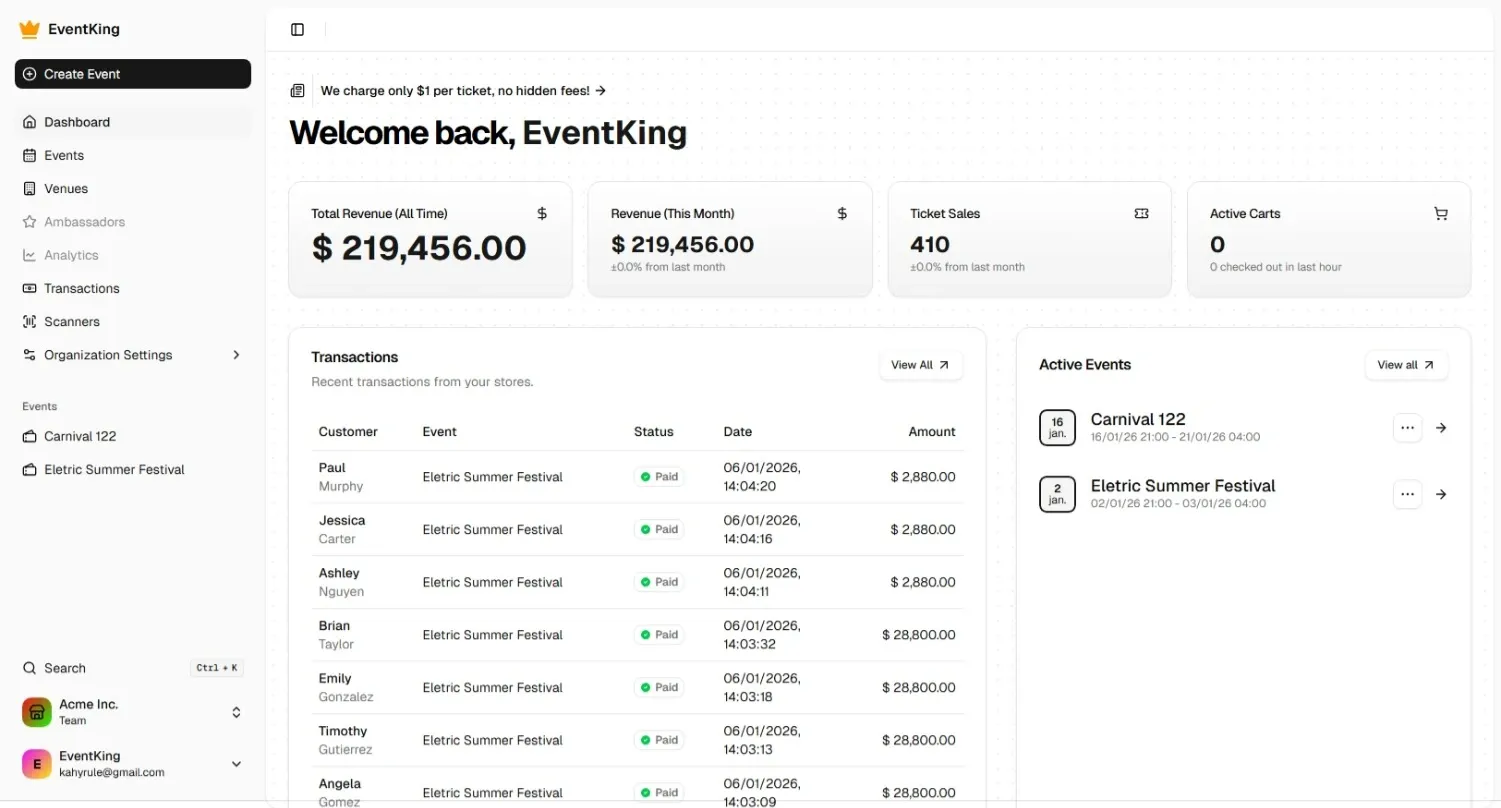Open Eletric Summer Festival arrow icon
The width and height of the screenshot is (1501, 808).
(x=1441, y=494)
